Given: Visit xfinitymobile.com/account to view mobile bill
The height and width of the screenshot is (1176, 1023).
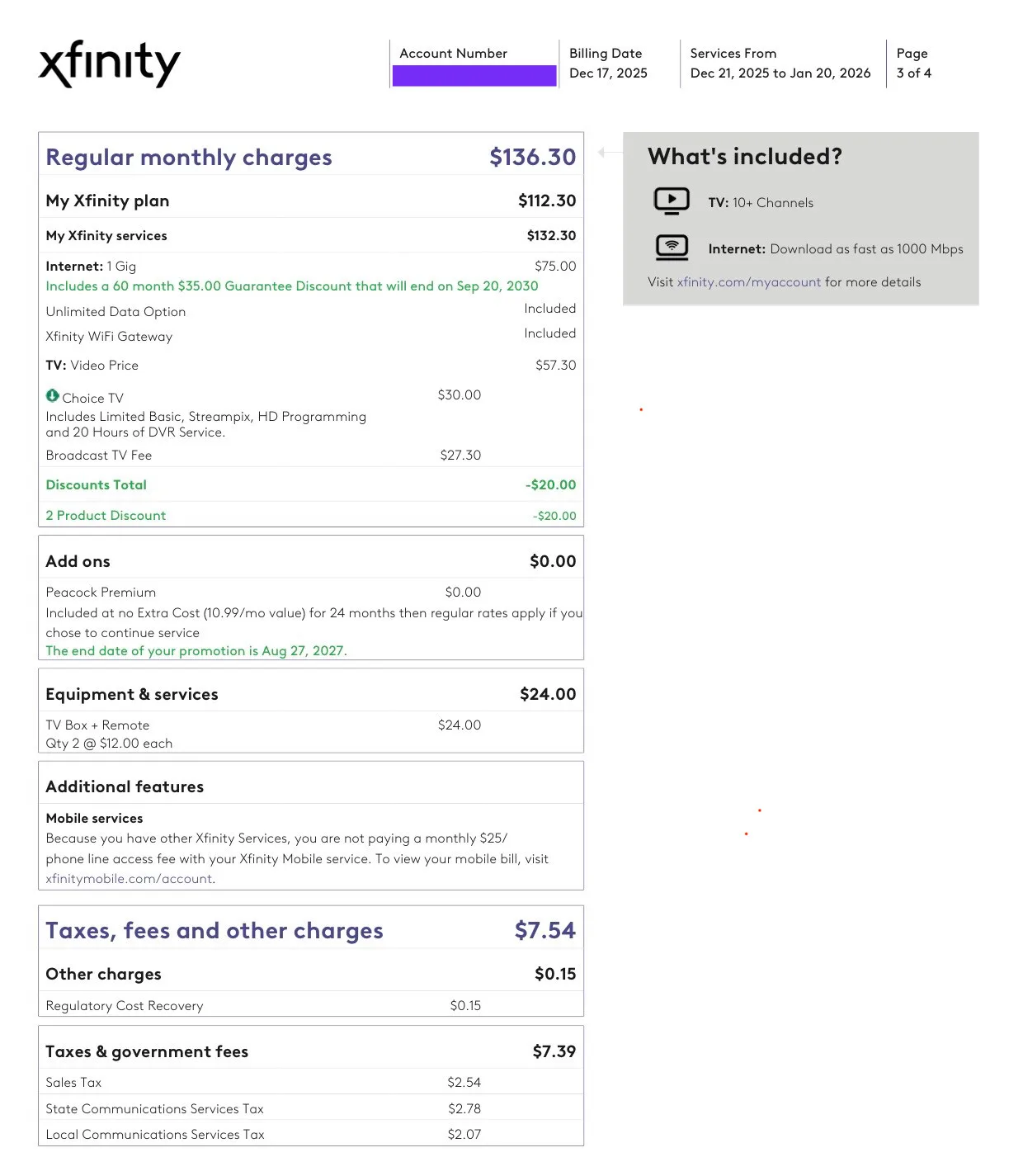Looking at the screenshot, I should pos(129,878).
